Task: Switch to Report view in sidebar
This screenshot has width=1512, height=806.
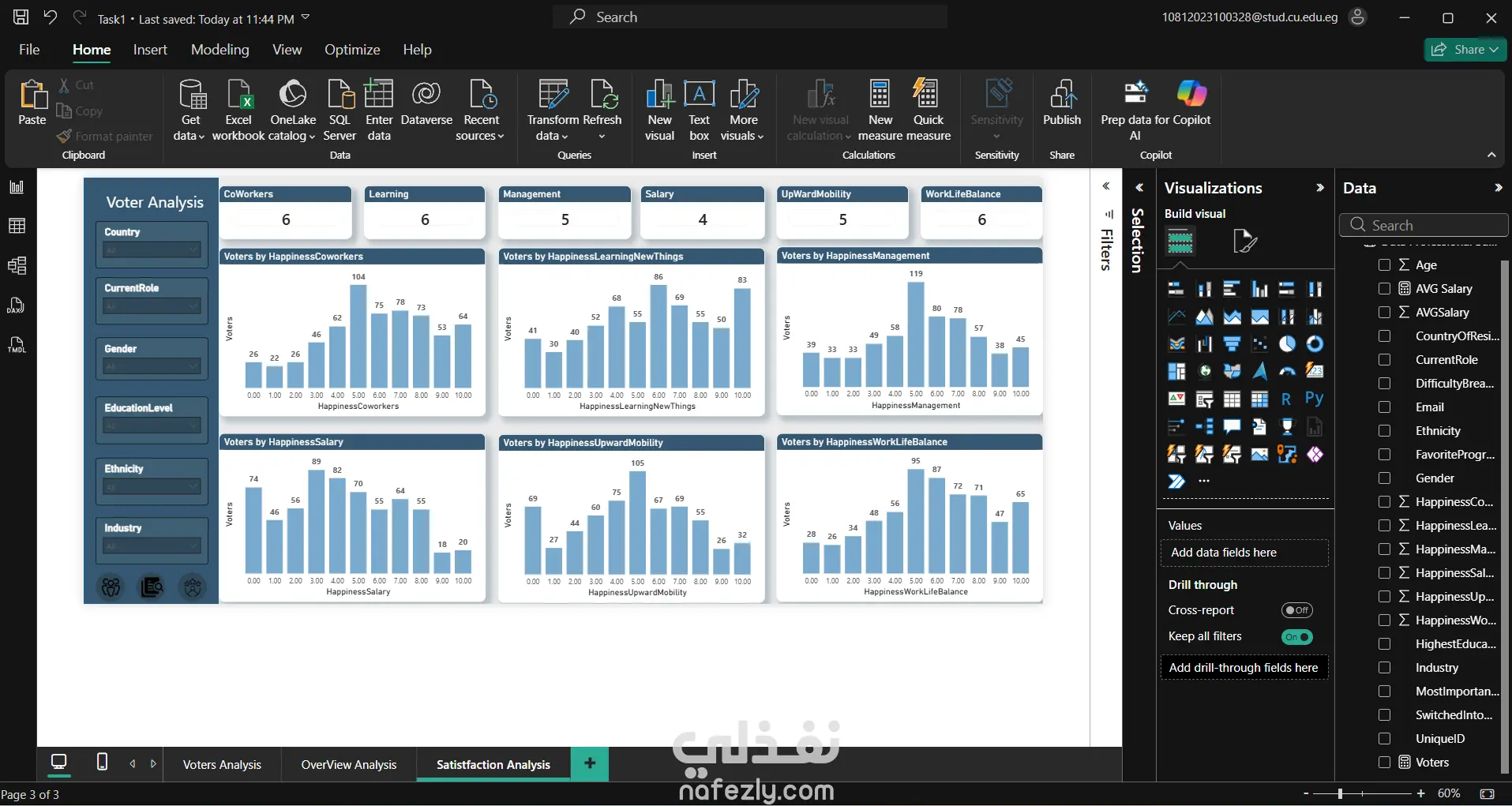Action: click(x=17, y=187)
